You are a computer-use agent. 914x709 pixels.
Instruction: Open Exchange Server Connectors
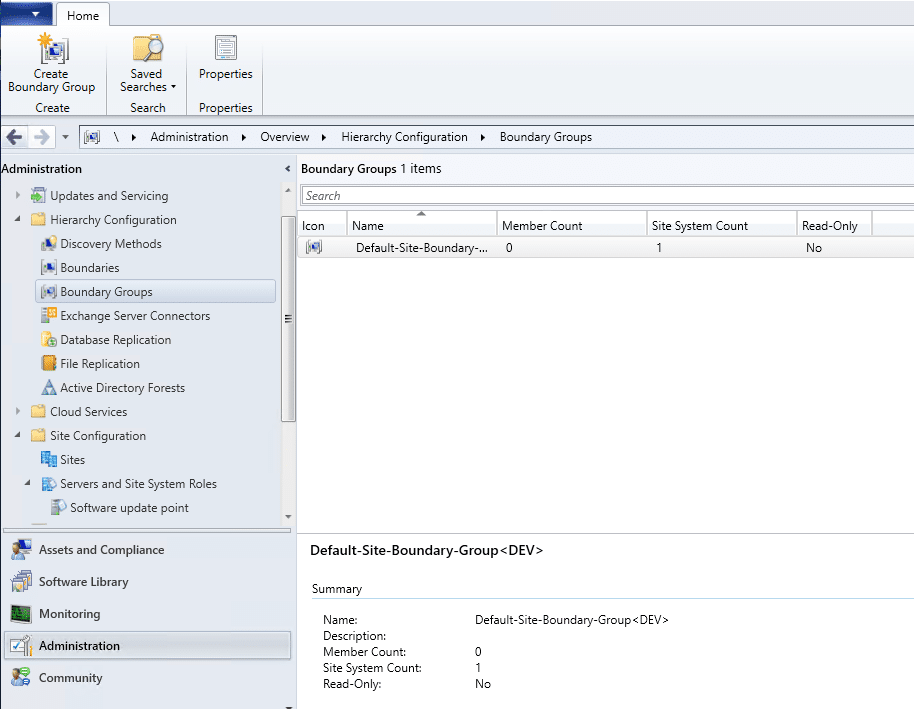(134, 315)
